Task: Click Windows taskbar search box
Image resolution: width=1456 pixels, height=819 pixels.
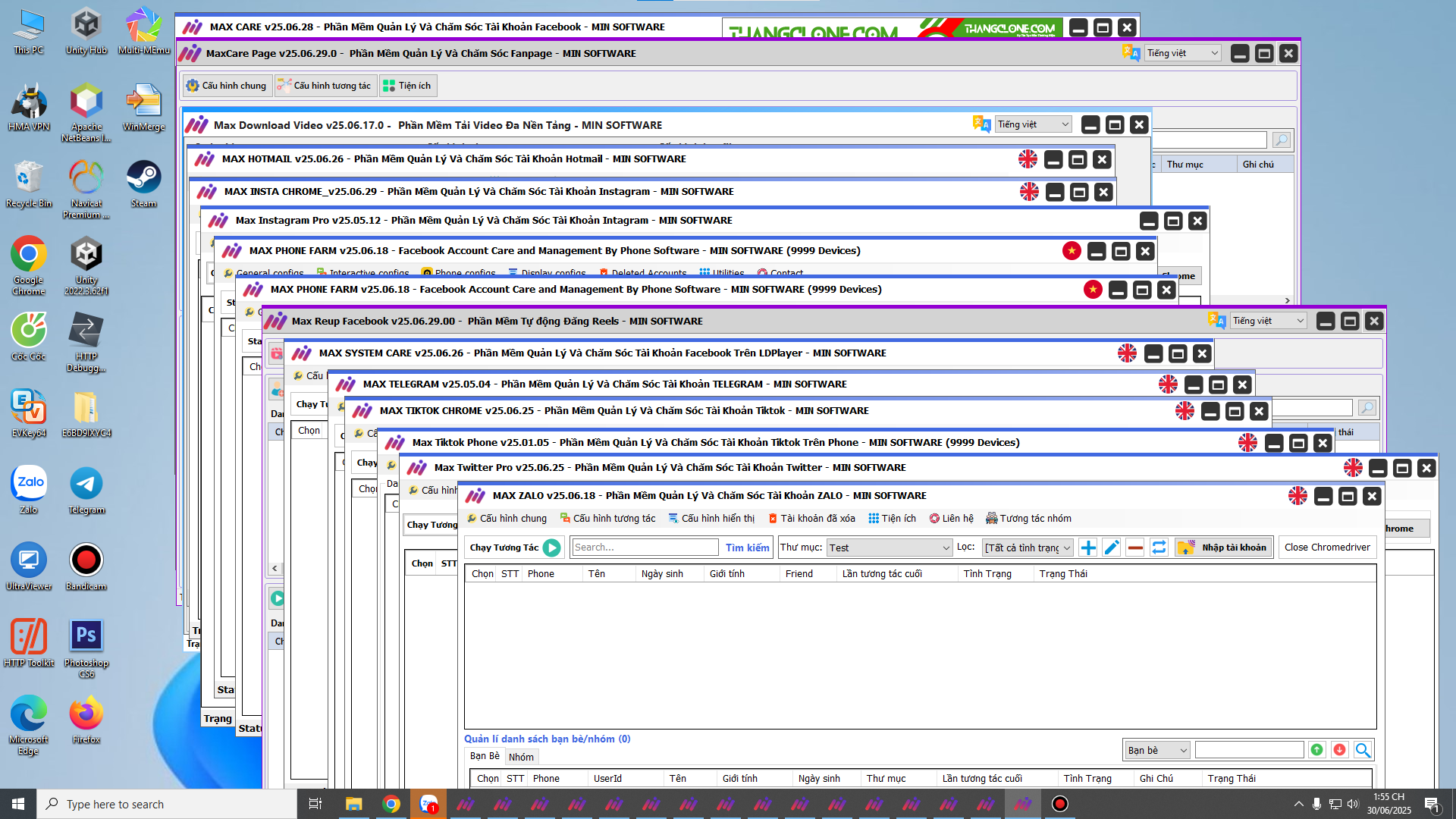Action: click(x=167, y=804)
